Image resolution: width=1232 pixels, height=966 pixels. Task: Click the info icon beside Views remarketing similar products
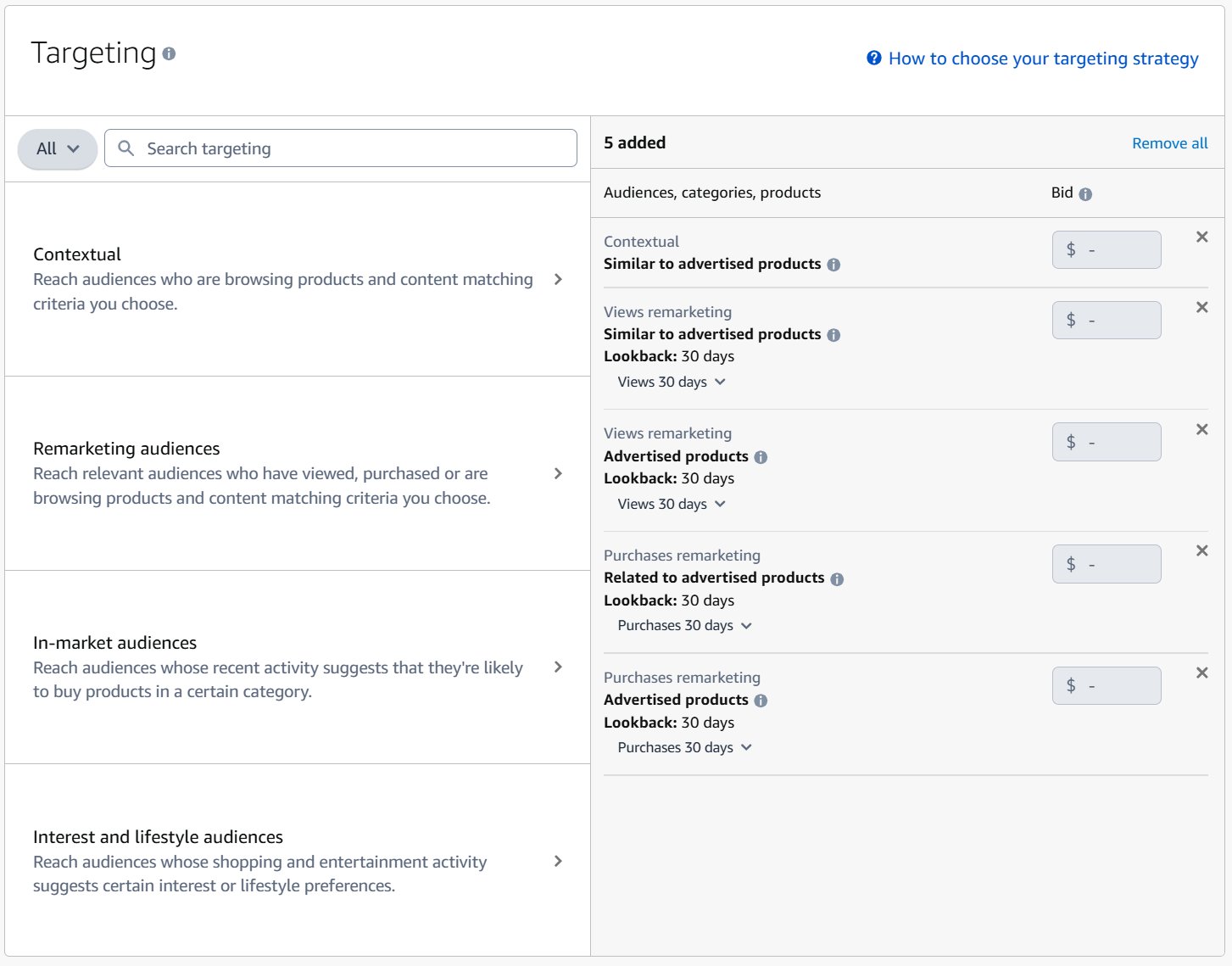pyautogui.click(x=833, y=335)
